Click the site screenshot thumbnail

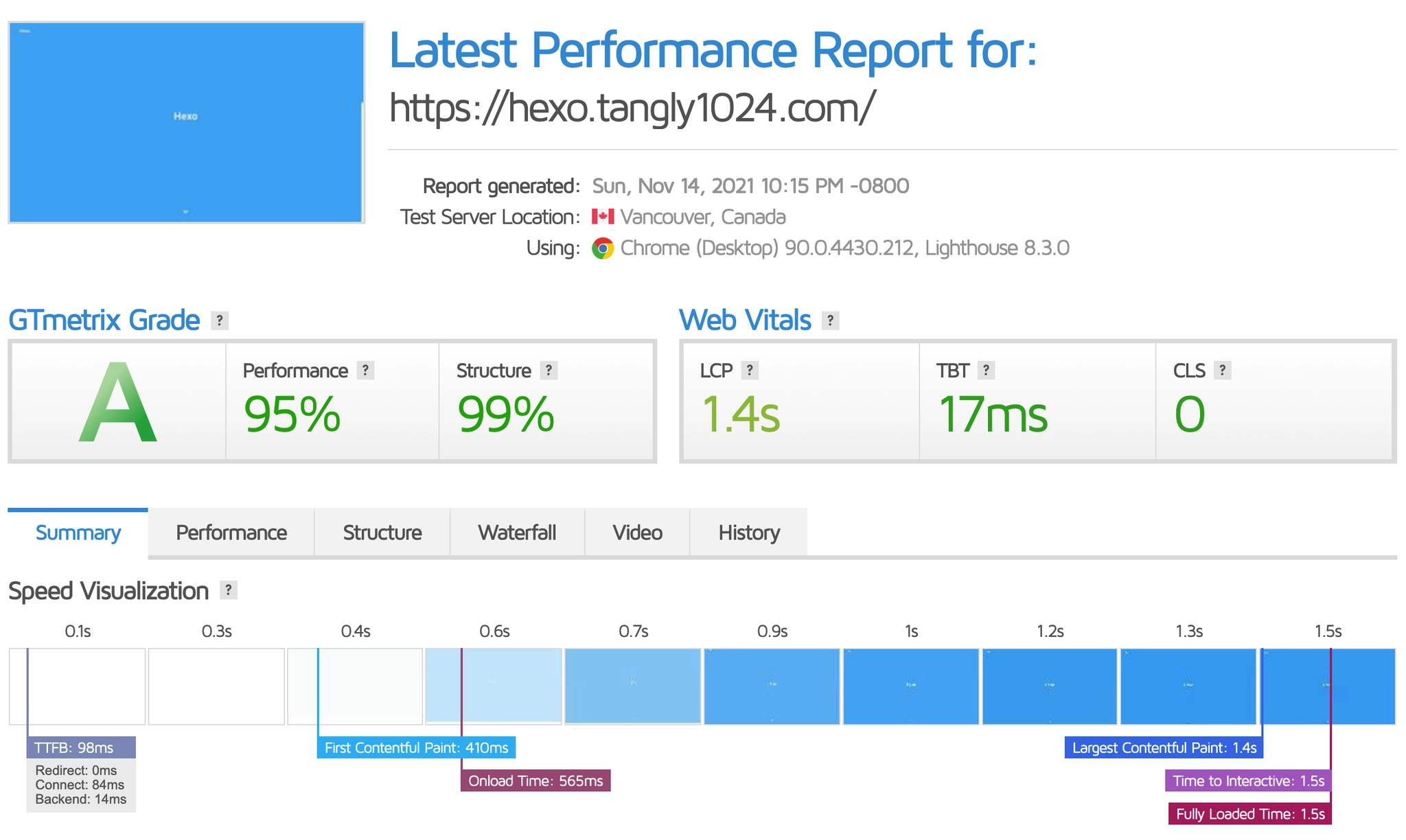[x=186, y=122]
